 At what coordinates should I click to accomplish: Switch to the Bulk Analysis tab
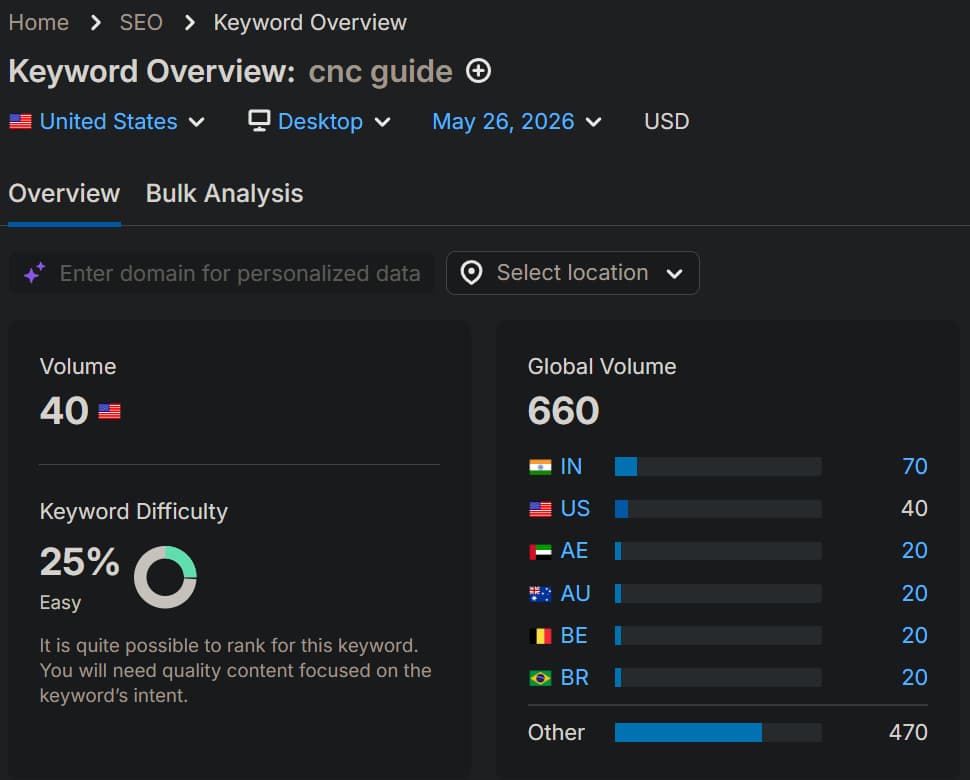(225, 194)
